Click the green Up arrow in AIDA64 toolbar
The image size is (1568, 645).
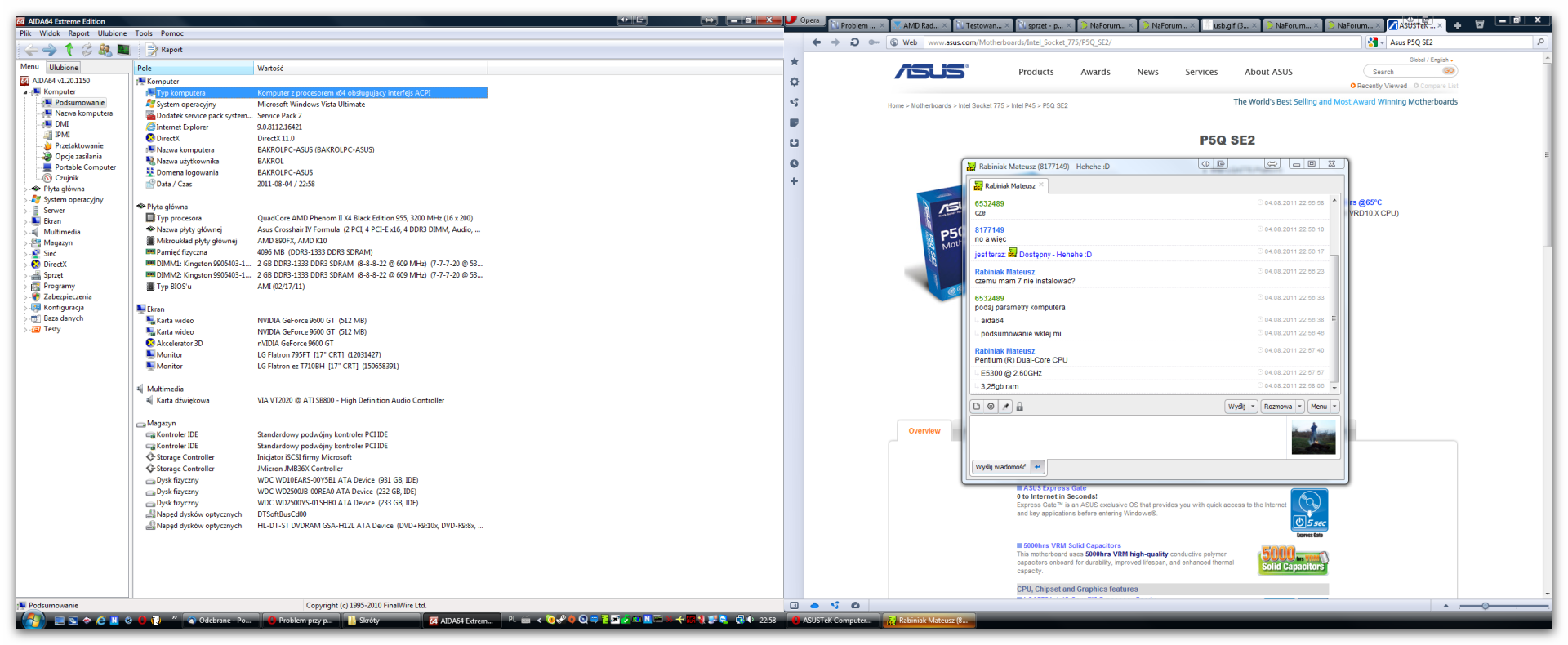pos(69,50)
